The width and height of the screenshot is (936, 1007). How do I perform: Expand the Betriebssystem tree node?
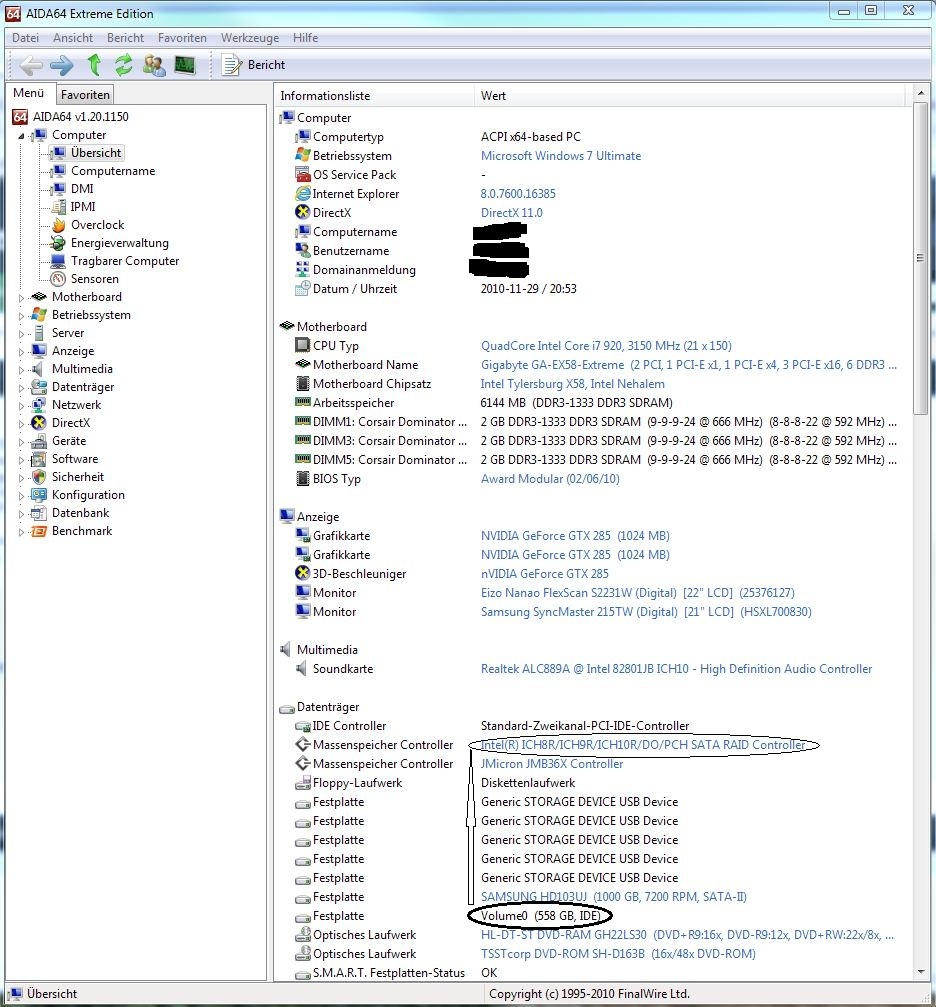click(x=21, y=315)
